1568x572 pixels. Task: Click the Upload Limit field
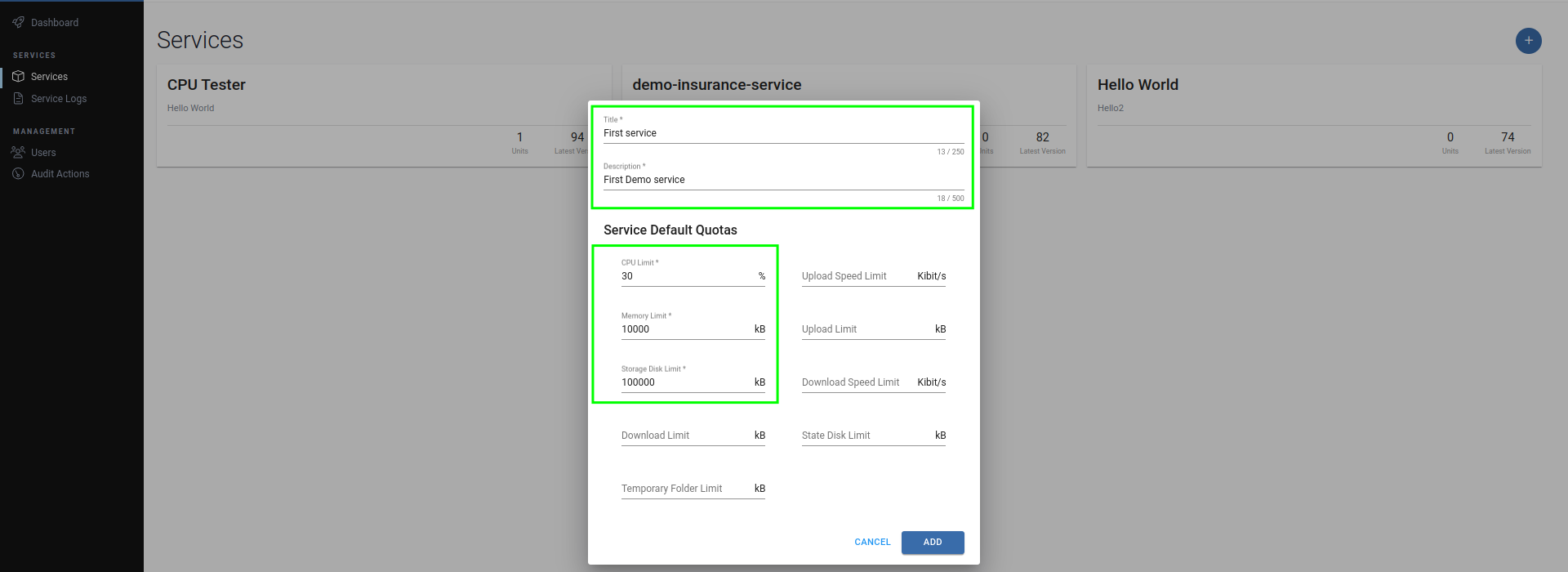click(x=873, y=329)
